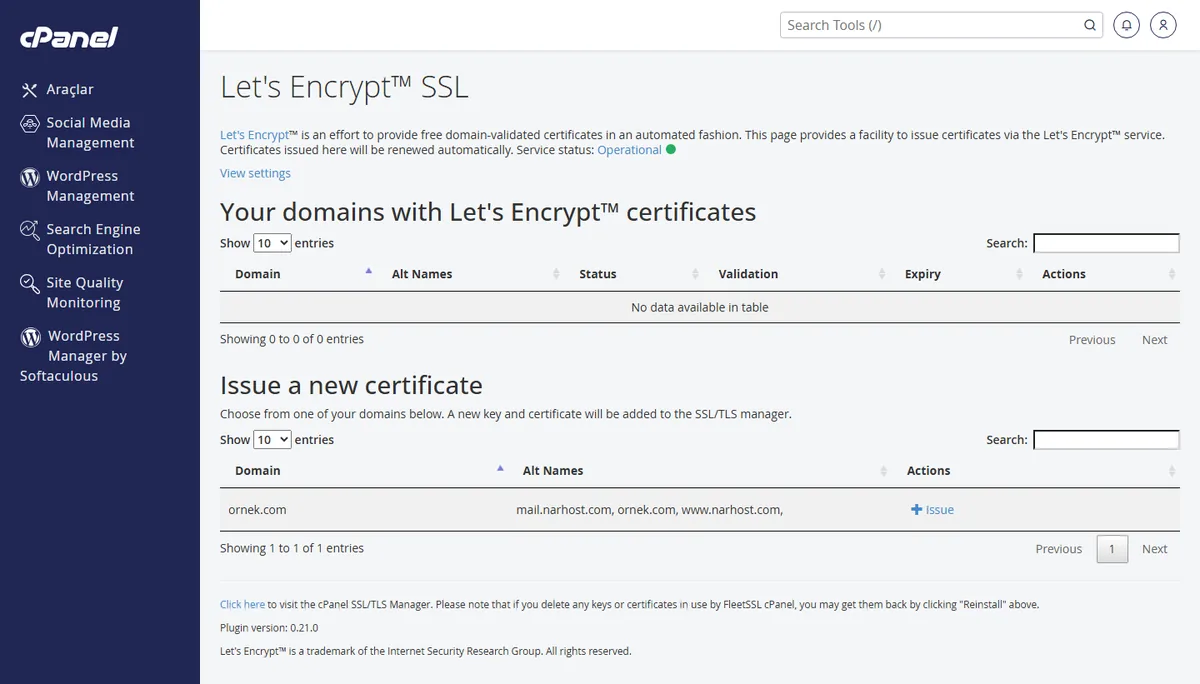Click Previous in certificates table pagination
The image size is (1200, 684).
[x=1092, y=340]
